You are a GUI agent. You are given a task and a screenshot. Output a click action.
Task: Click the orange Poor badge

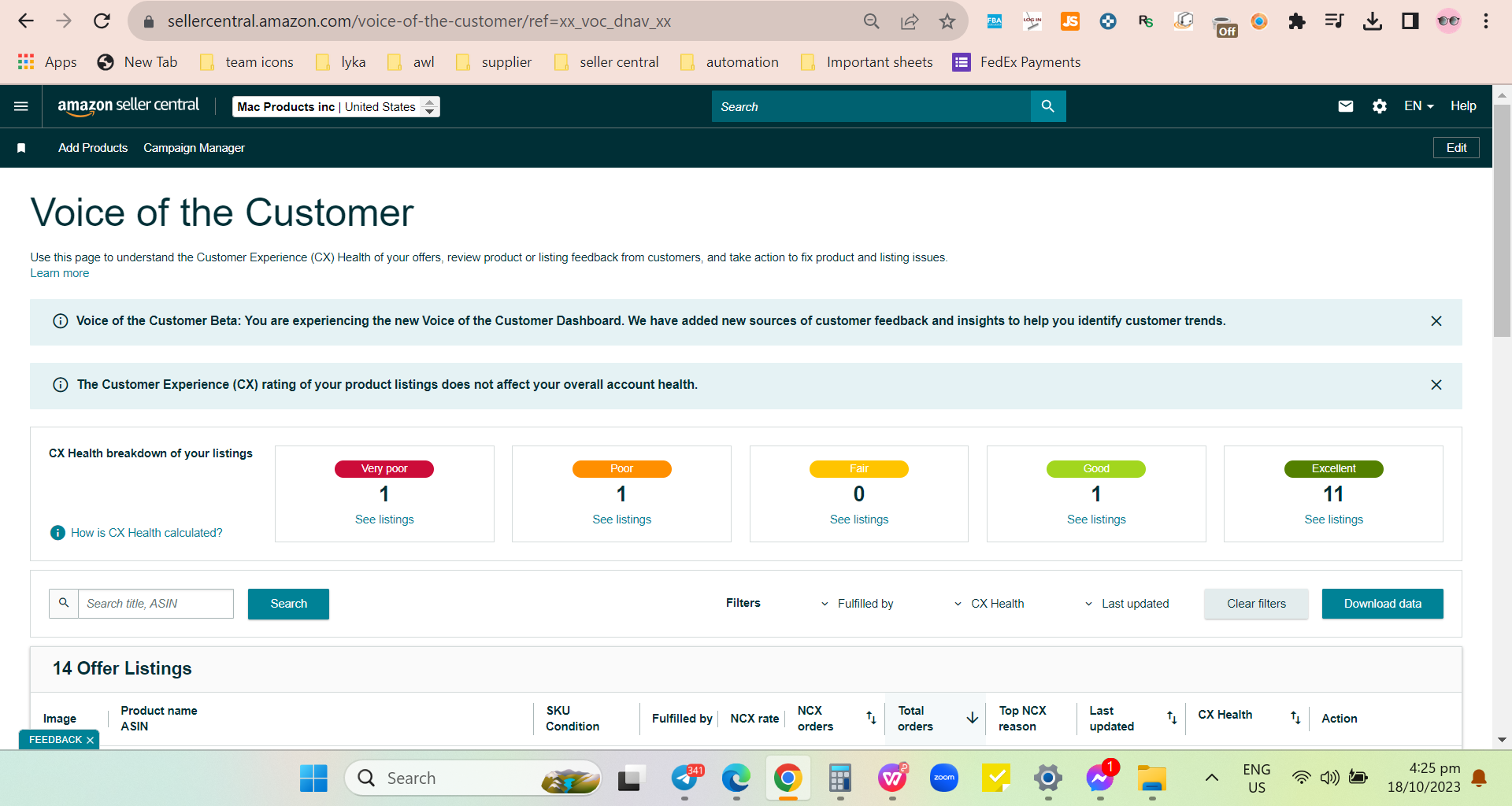[621, 469]
